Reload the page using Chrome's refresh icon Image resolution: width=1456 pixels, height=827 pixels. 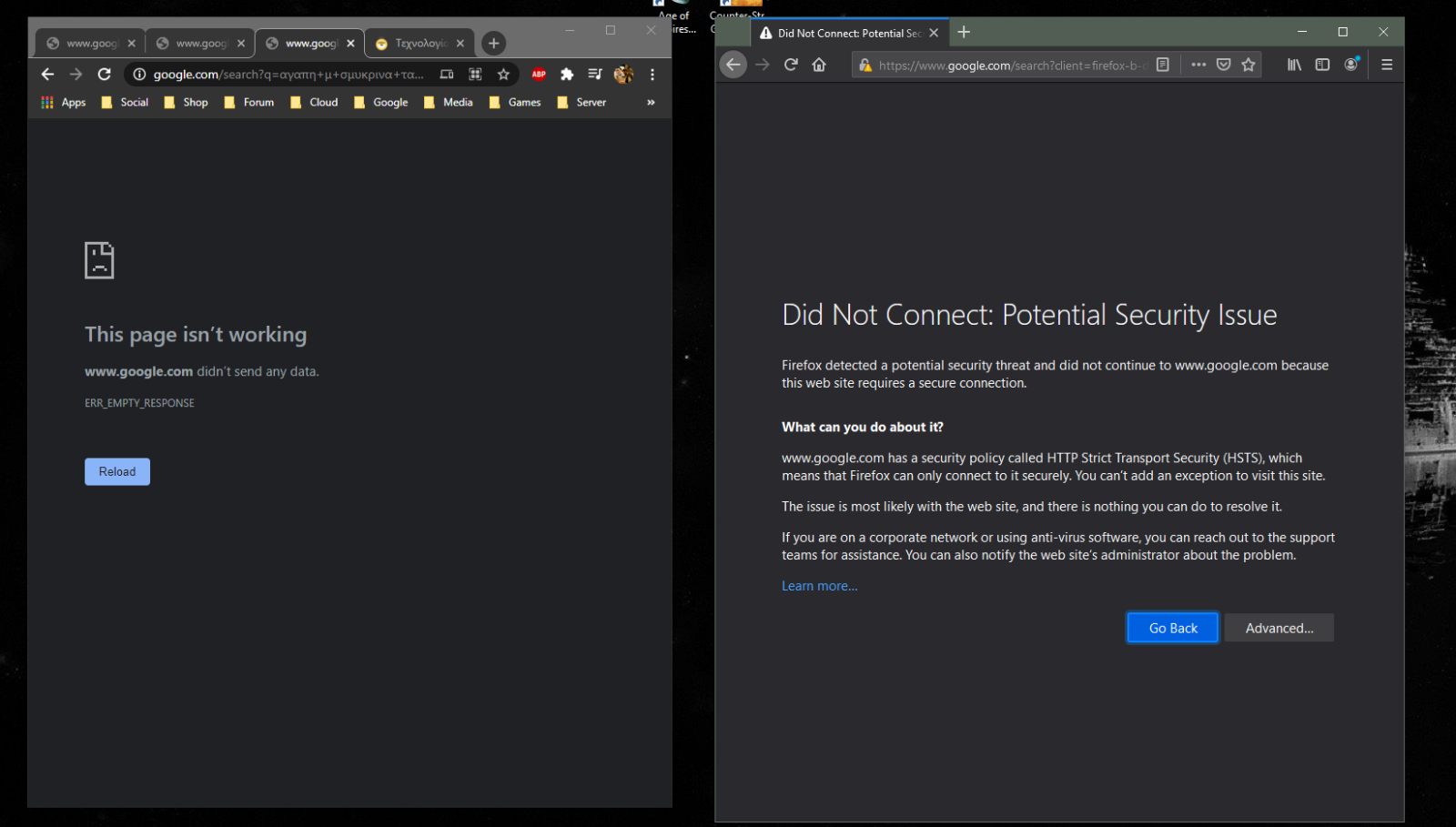105,75
